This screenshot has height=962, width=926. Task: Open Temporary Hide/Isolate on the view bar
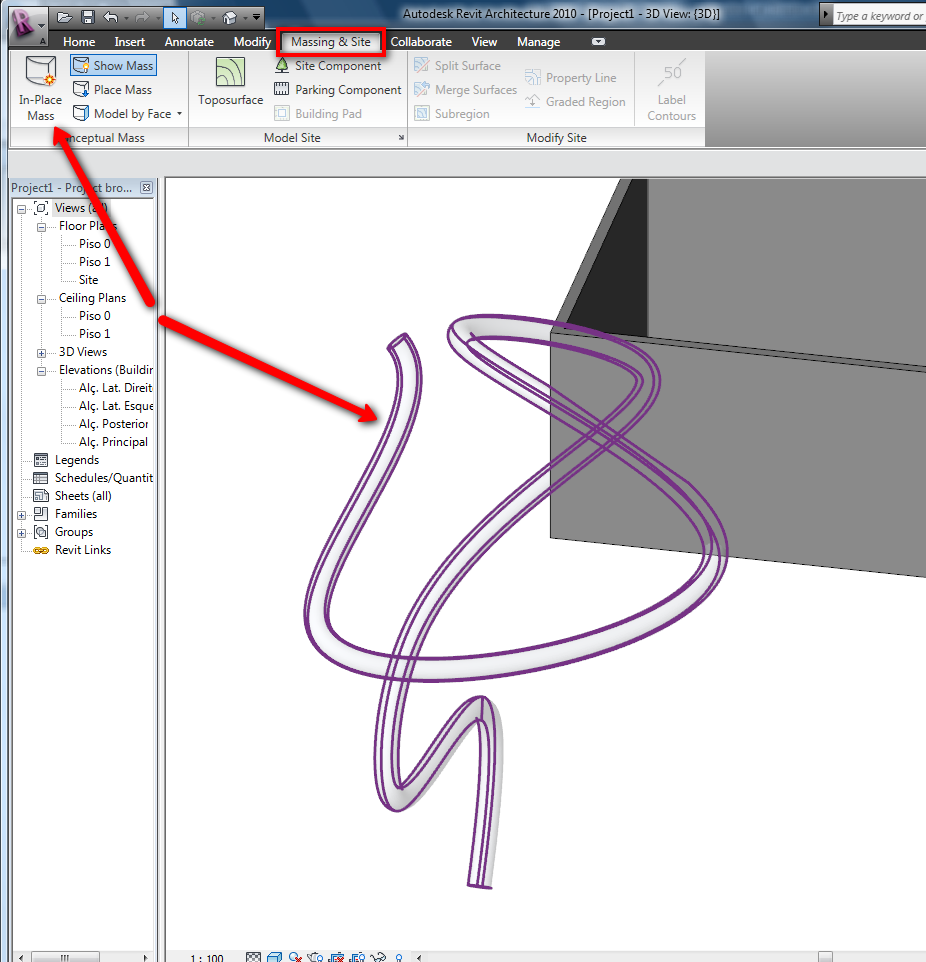tap(378, 956)
